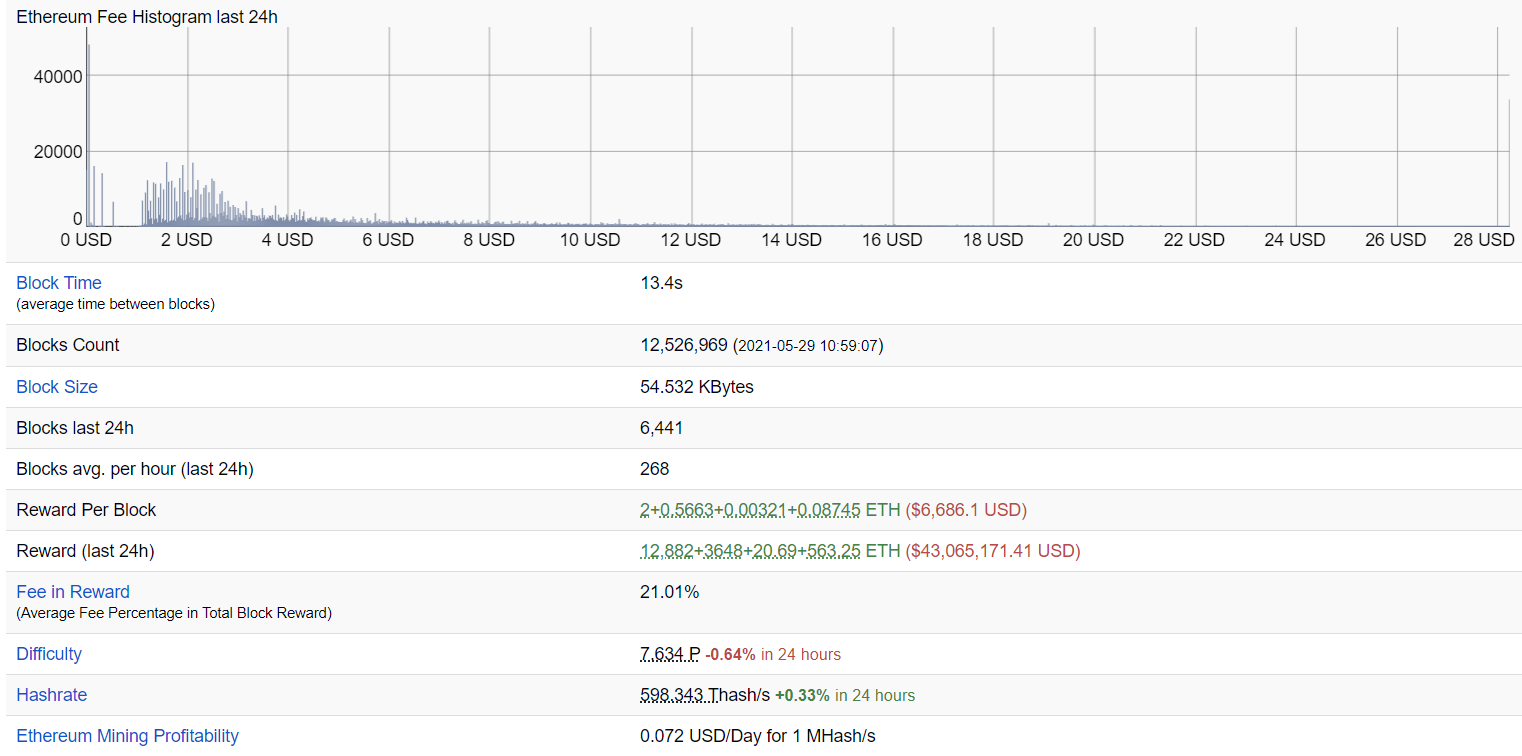The height and width of the screenshot is (756, 1522).
Task: Click the 12,882 component of the 24h reward
Action: click(666, 551)
